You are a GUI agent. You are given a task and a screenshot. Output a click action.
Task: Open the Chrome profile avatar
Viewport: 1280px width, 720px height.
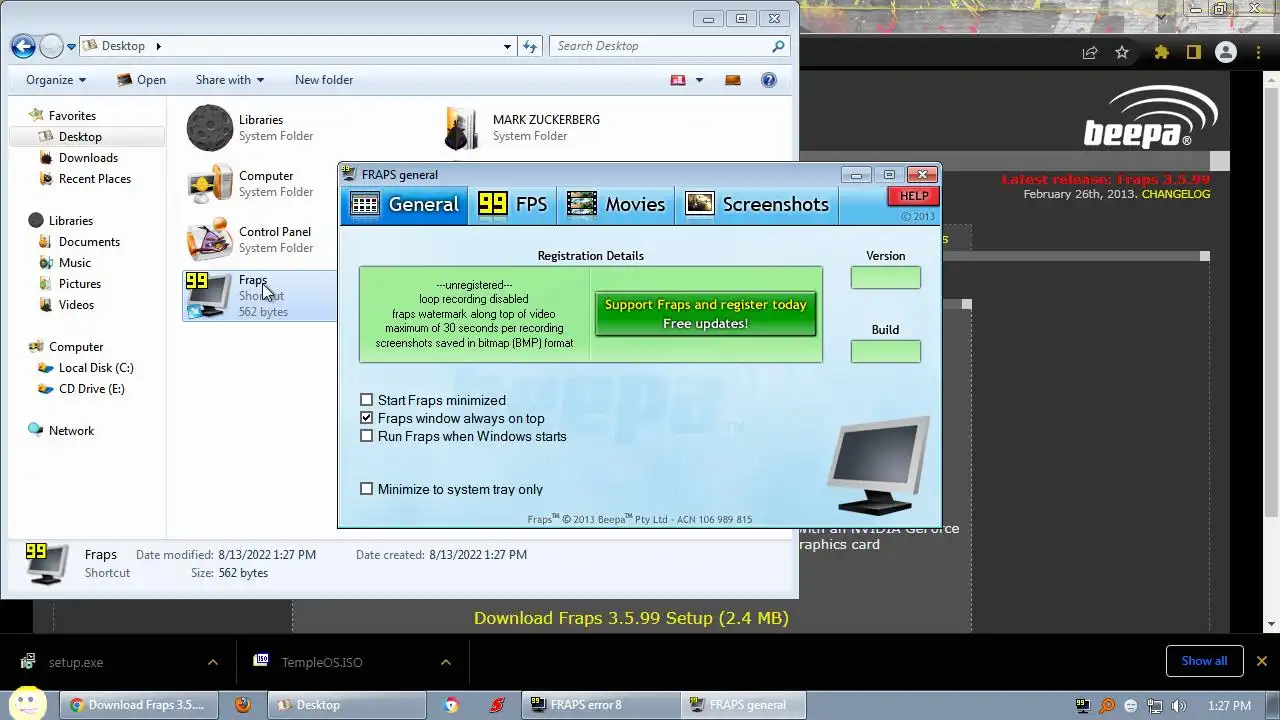pyautogui.click(x=1226, y=53)
